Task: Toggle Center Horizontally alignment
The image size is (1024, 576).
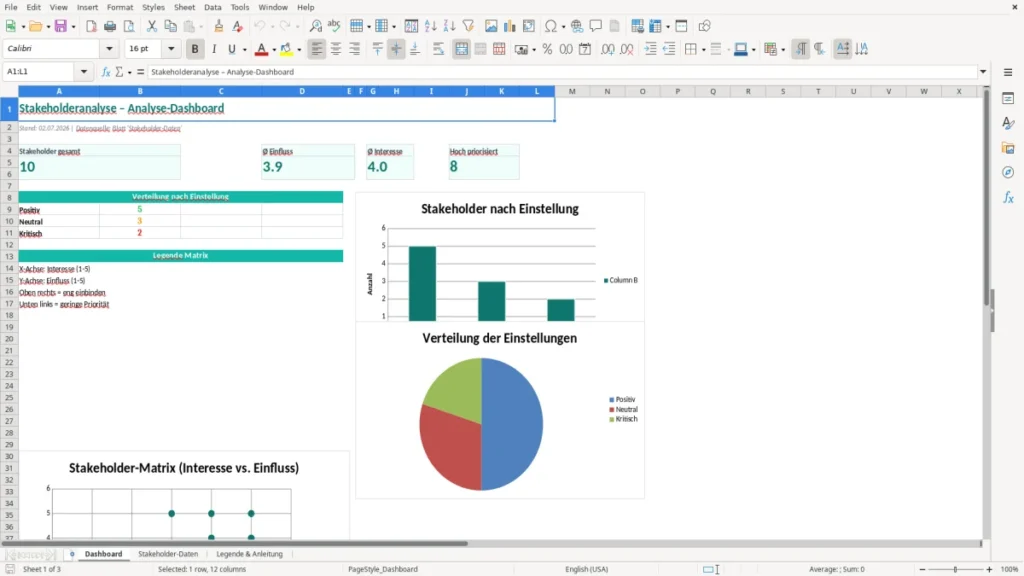Action: pos(336,49)
